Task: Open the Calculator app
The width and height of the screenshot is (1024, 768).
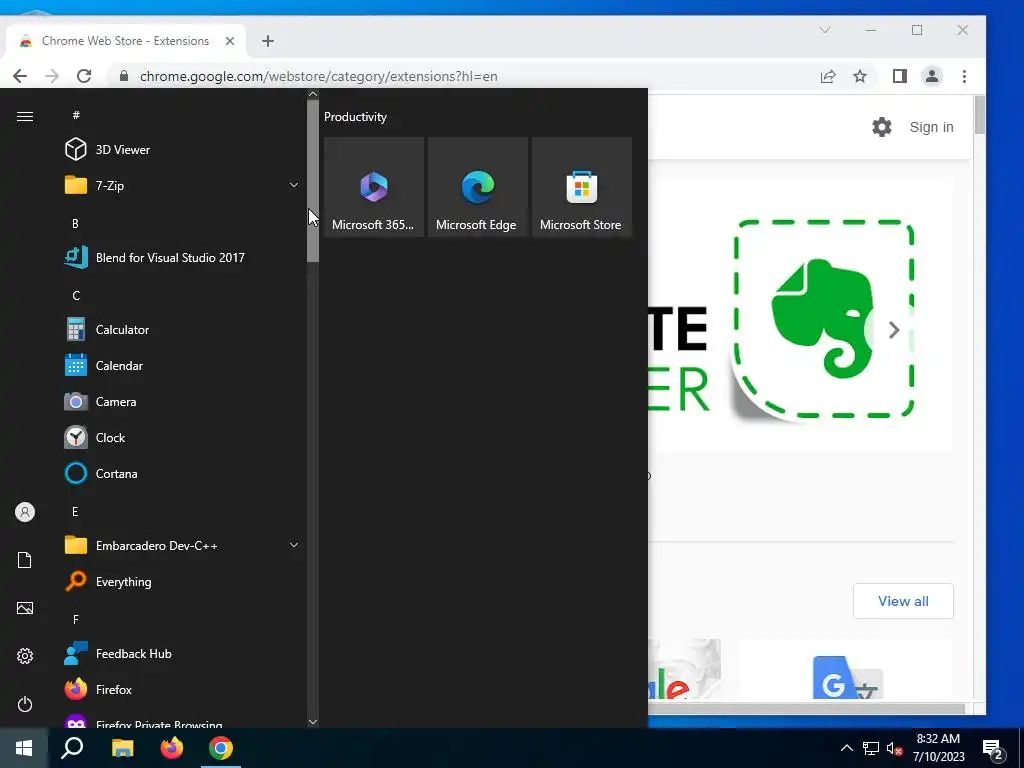Action: point(180,330)
